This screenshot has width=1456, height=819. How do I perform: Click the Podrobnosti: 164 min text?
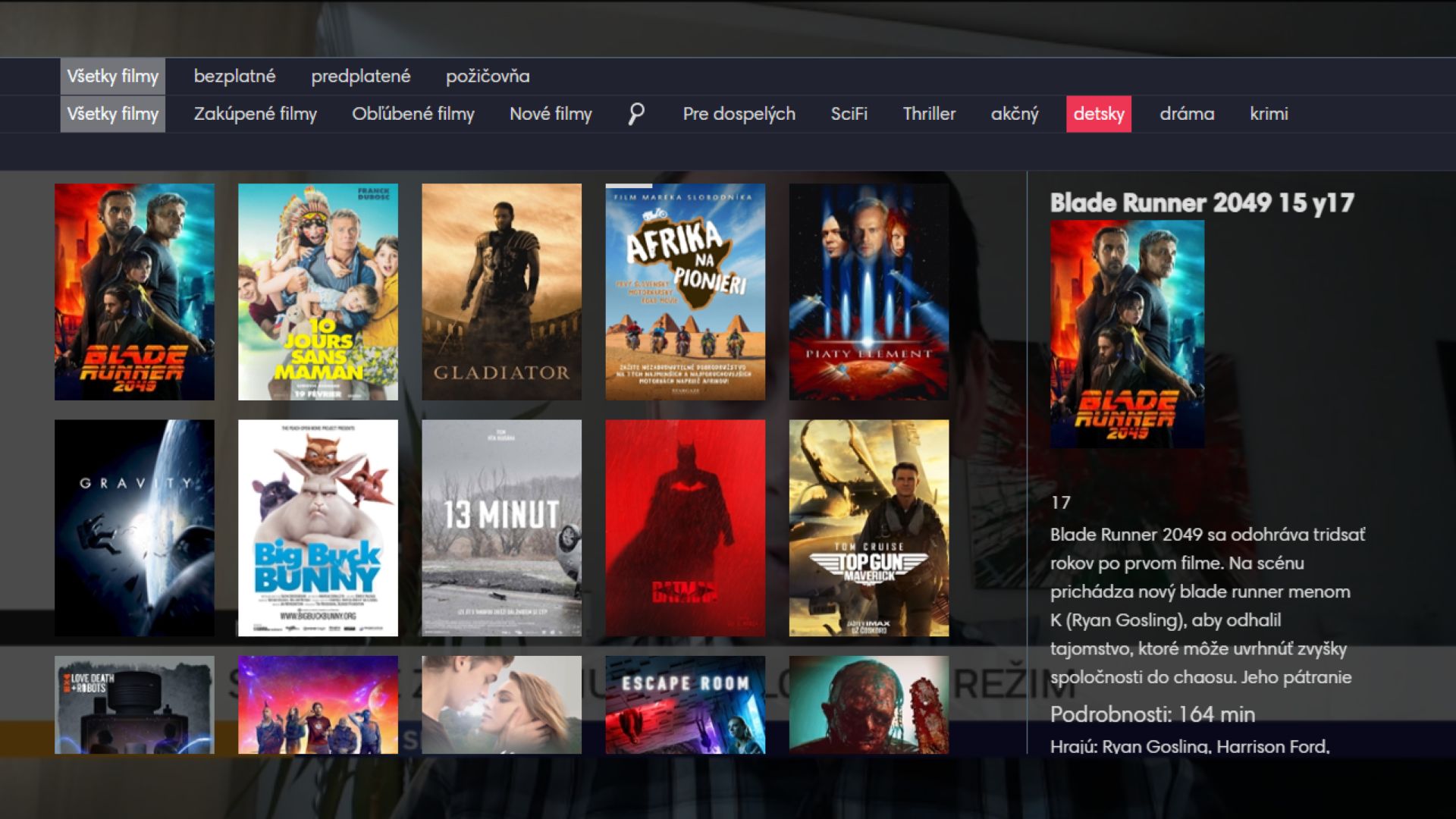(1153, 714)
